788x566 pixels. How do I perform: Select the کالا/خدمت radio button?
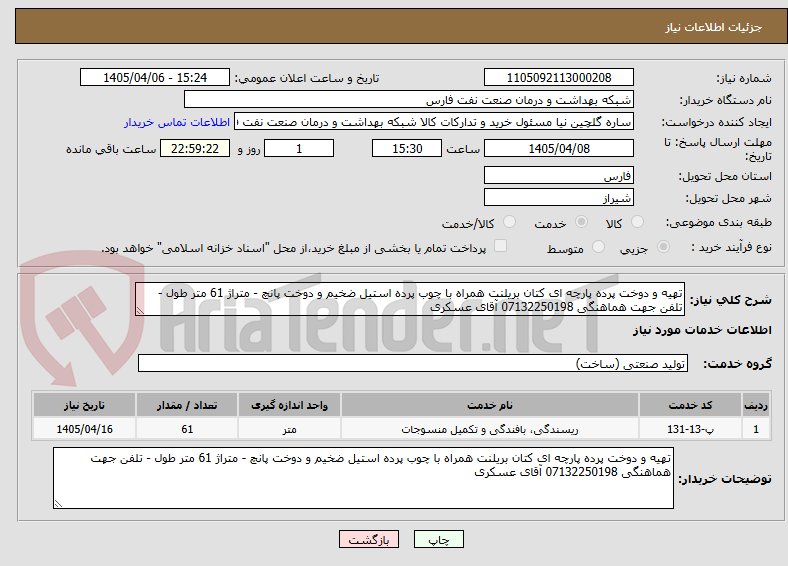[x=510, y=222]
